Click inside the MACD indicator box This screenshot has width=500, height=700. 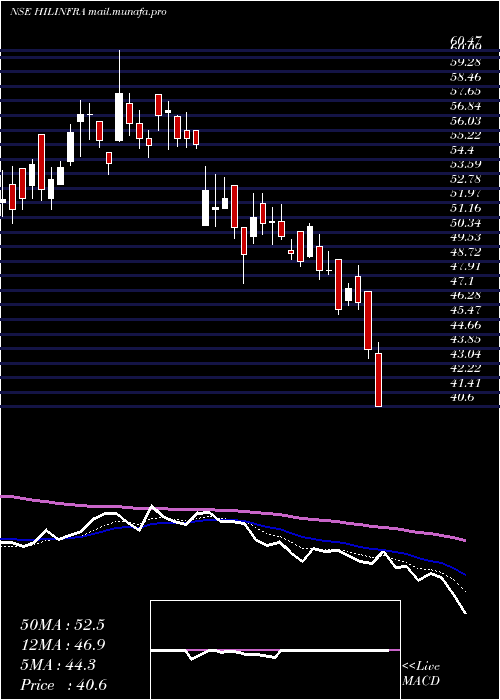(x=275, y=650)
